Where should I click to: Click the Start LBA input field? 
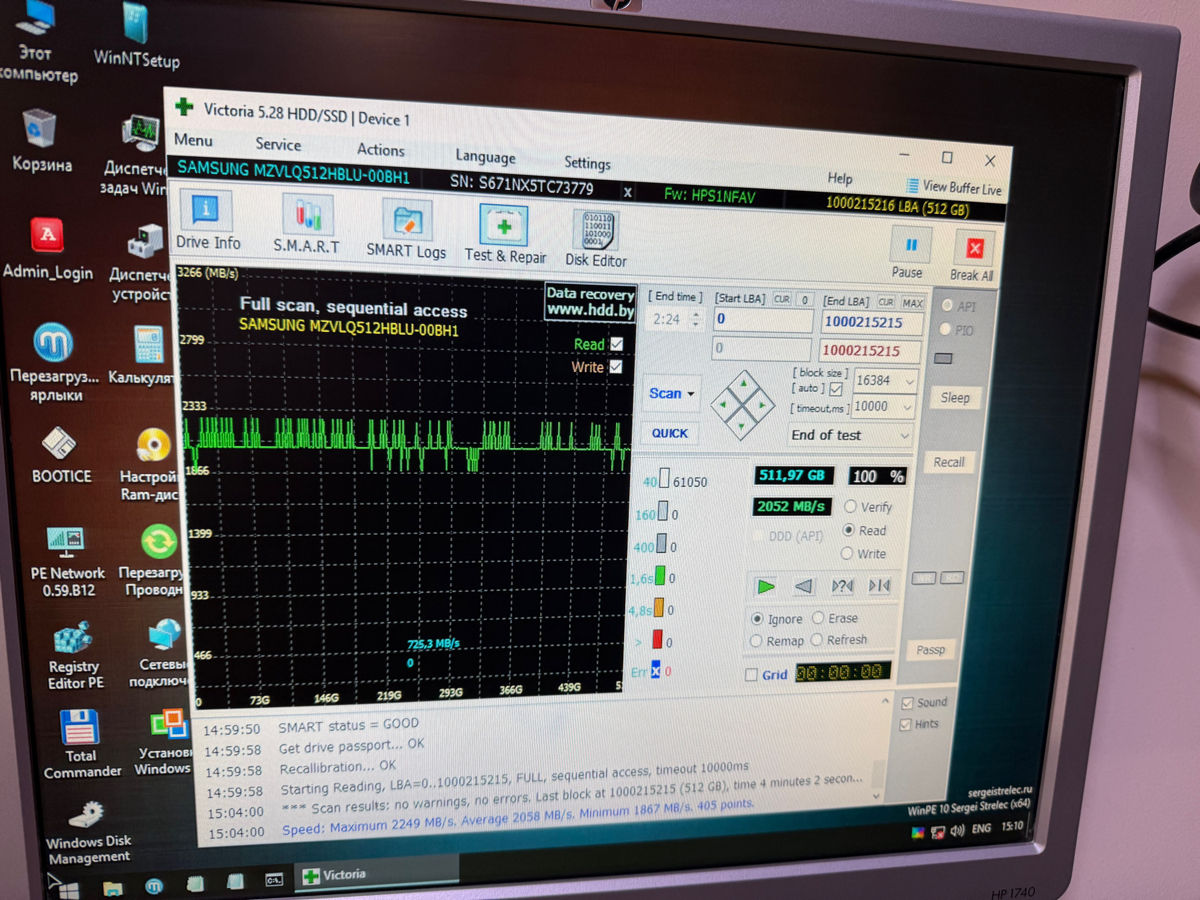click(763, 321)
